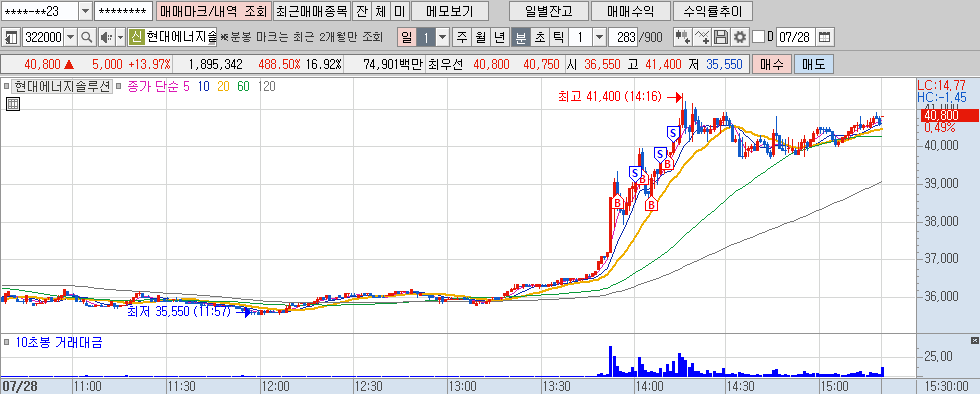Click the 10초봉 거래대금 panel label

(x=58, y=342)
